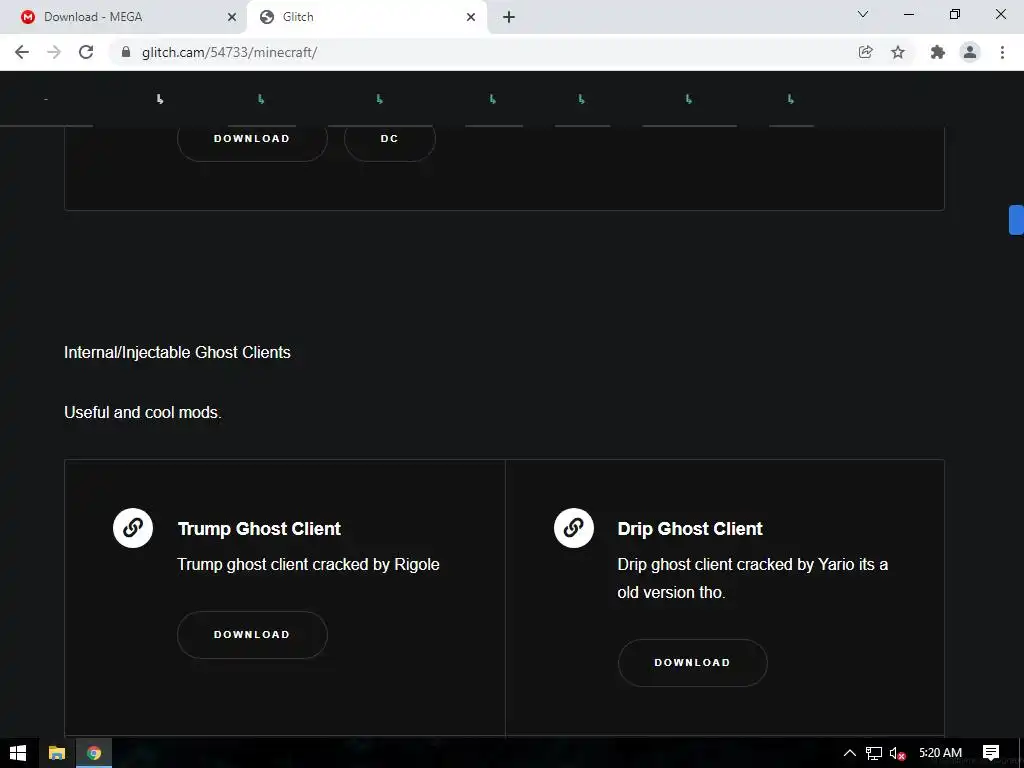Open File Explorer from the taskbar
This screenshot has width=1024, height=768.
(x=57, y=753)
